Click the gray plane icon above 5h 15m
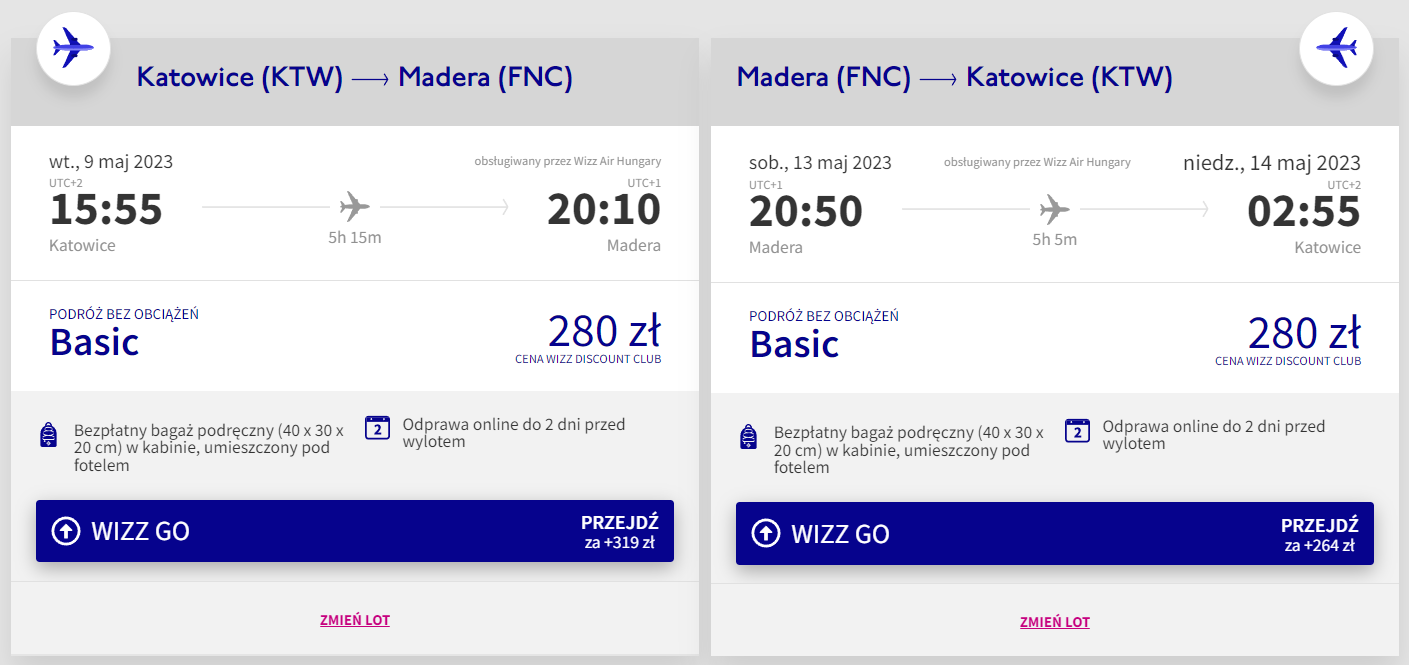 pyautogui.click(x=354, y=207)
